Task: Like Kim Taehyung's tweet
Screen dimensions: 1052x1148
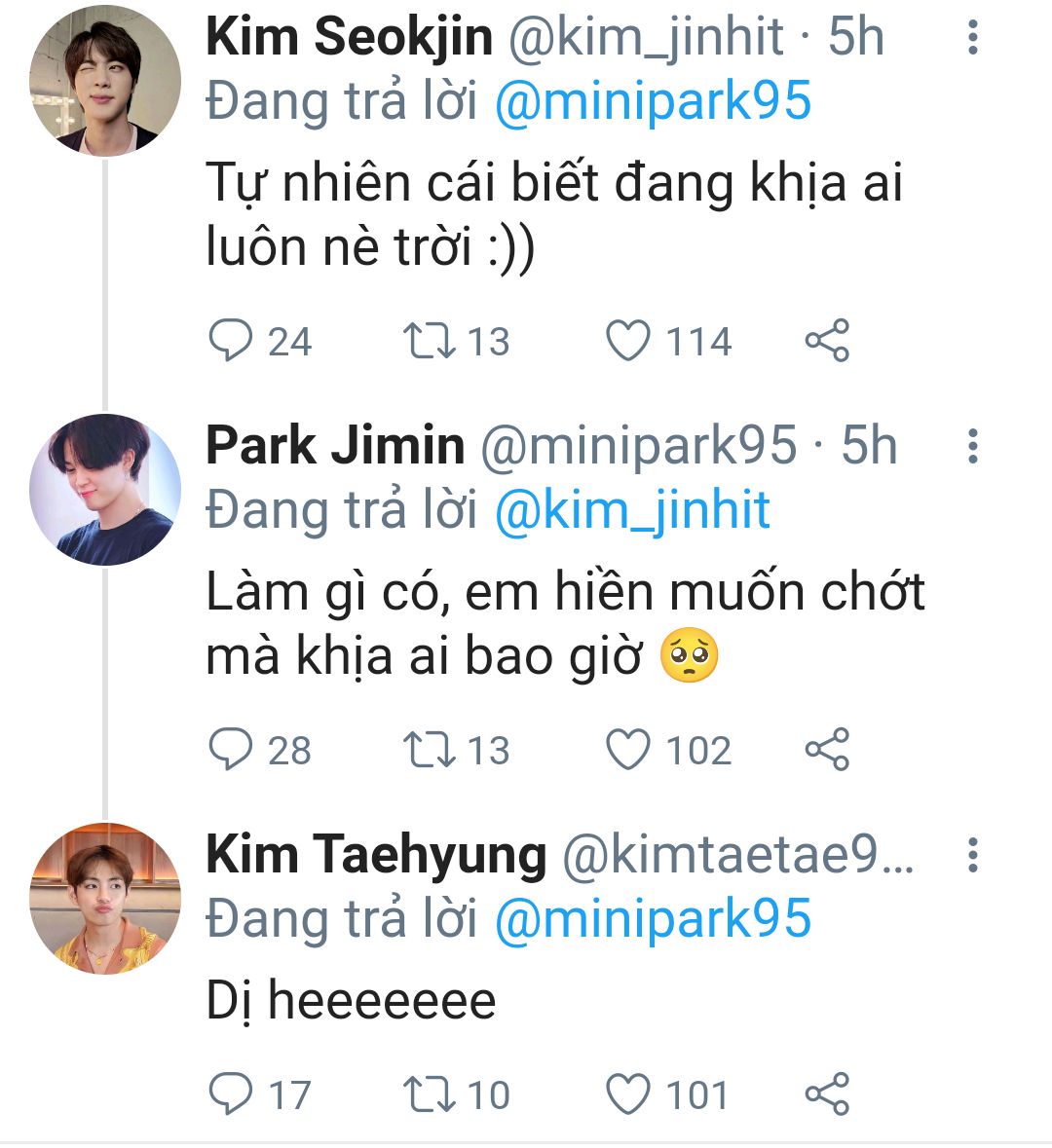Action: tap(628, 1094)
